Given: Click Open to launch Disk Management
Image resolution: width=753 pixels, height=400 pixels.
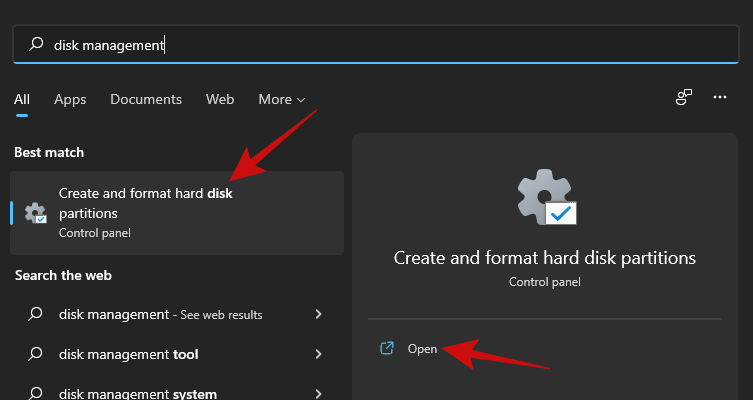Looking at the screenshot, I should coord(422,349).
